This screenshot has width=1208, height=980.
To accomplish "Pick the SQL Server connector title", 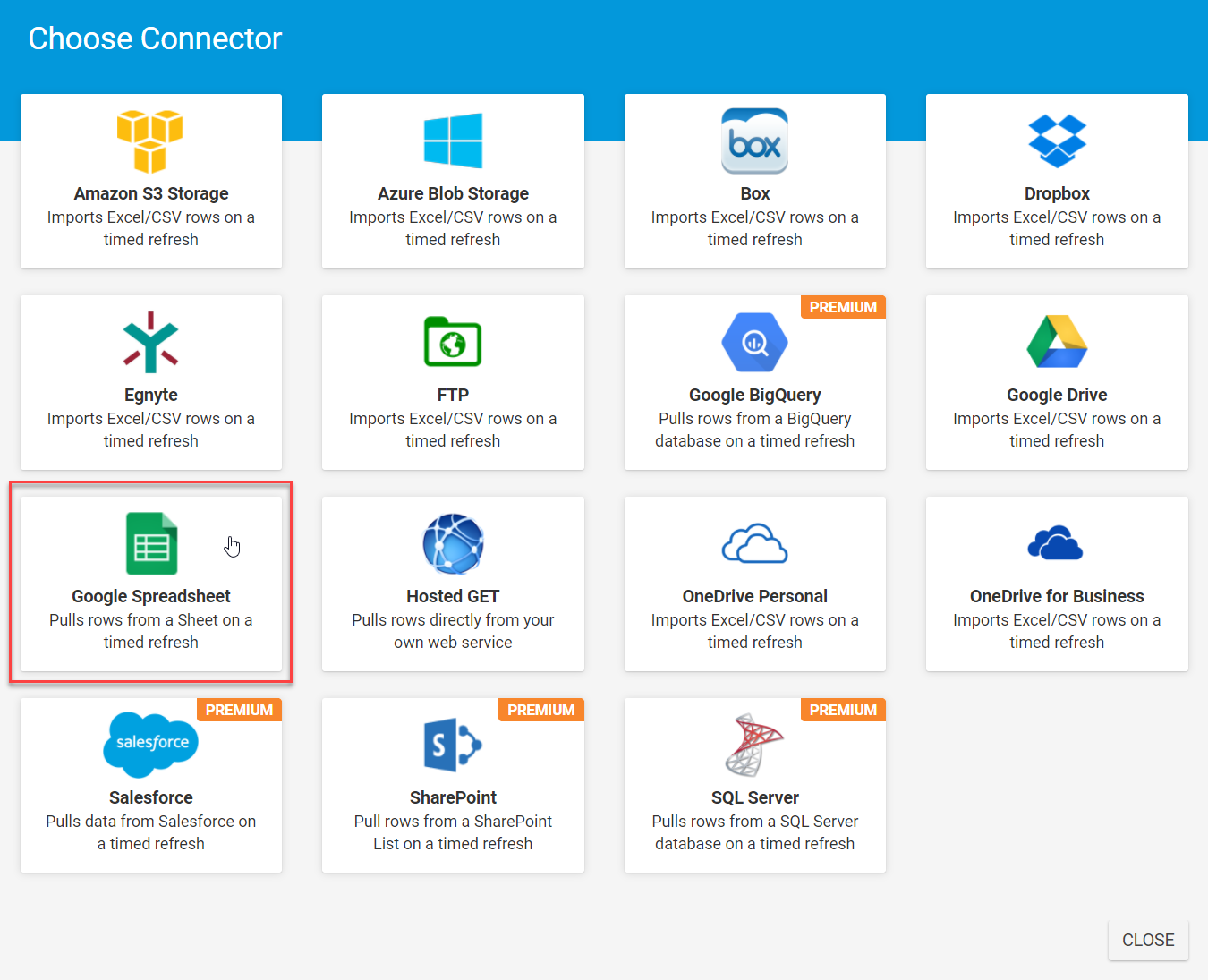I will point(755,797).
